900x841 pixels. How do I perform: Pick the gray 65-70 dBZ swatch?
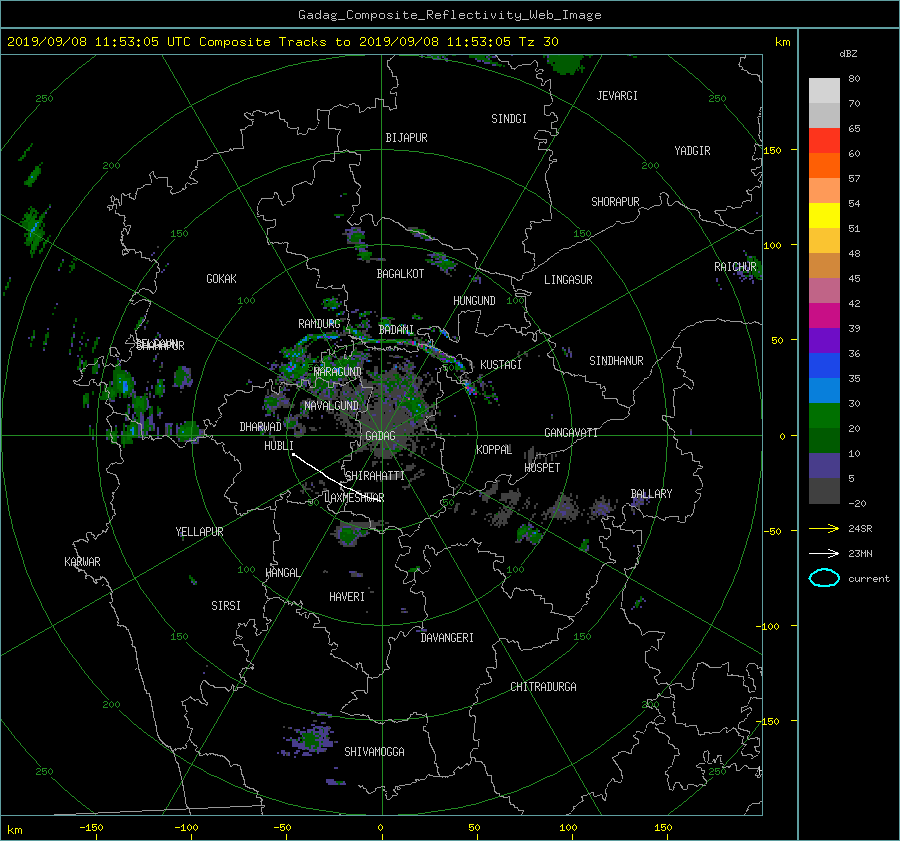point(824,115)
